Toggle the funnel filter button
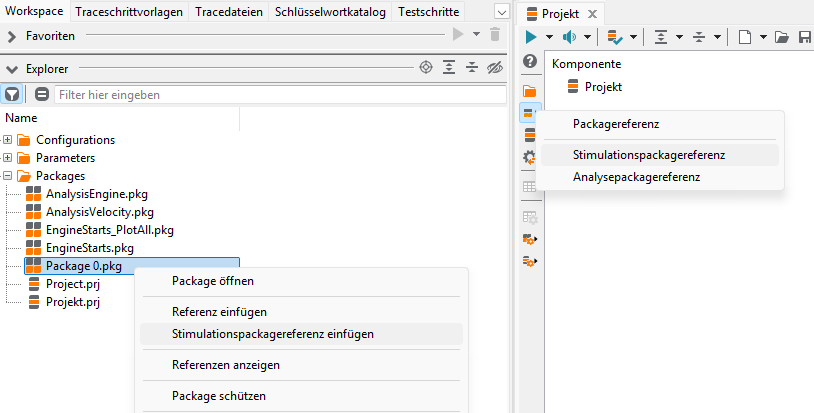814x413 pixels. (11, 94)
